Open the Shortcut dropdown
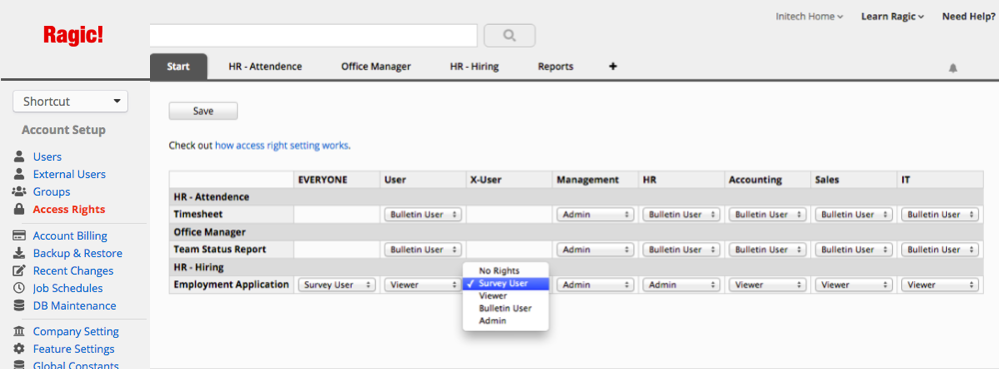This screenshot has height=369, width=999. 70,101
